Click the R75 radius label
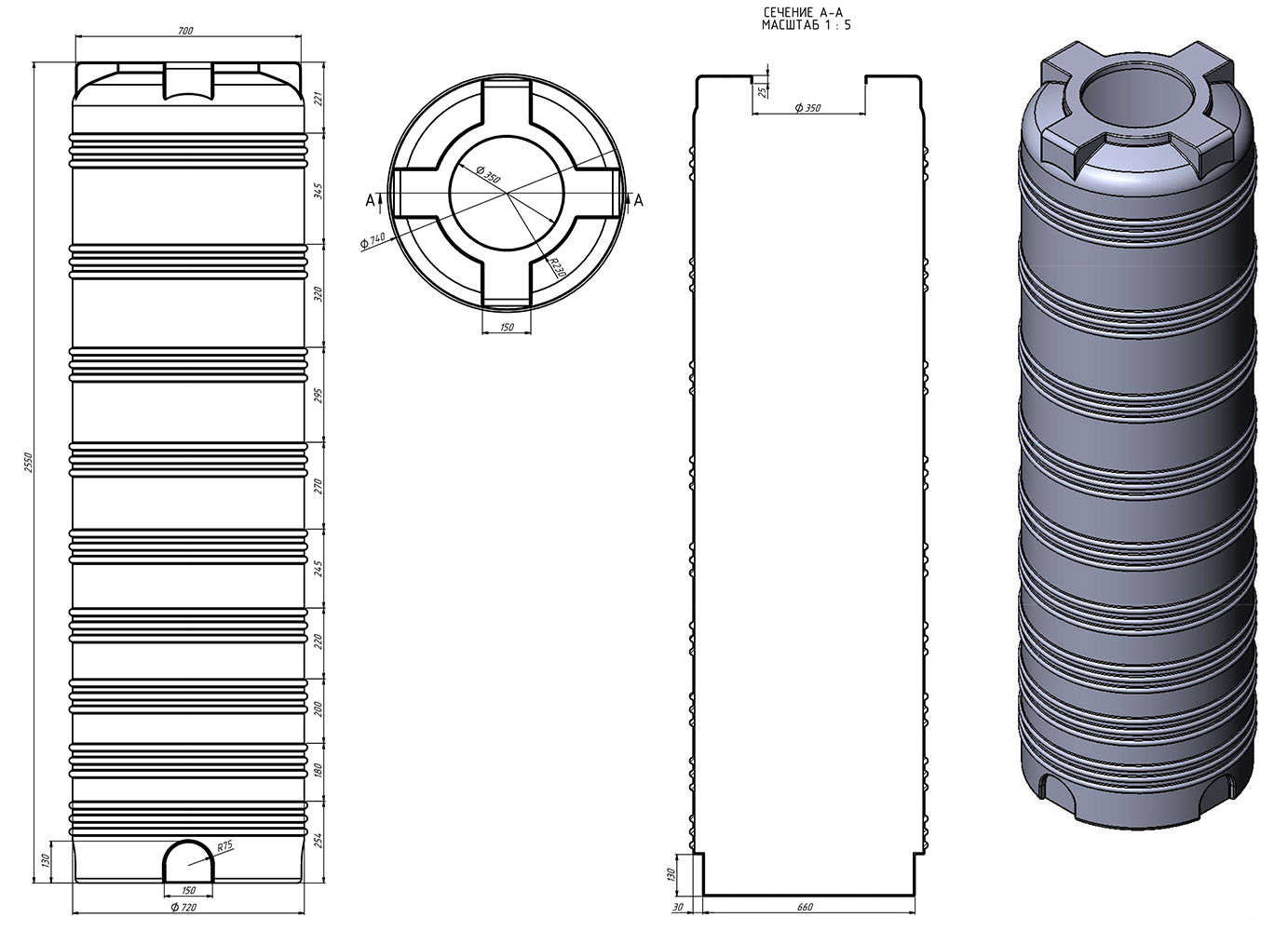The width and height of the screenshot is (1288, 931). [x=224, y=846]
